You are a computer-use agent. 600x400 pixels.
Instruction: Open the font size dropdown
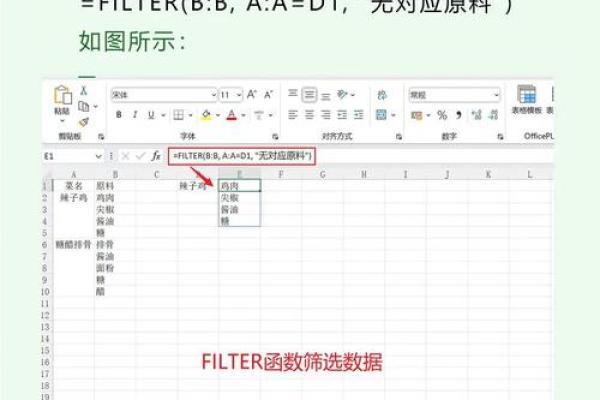239,95
